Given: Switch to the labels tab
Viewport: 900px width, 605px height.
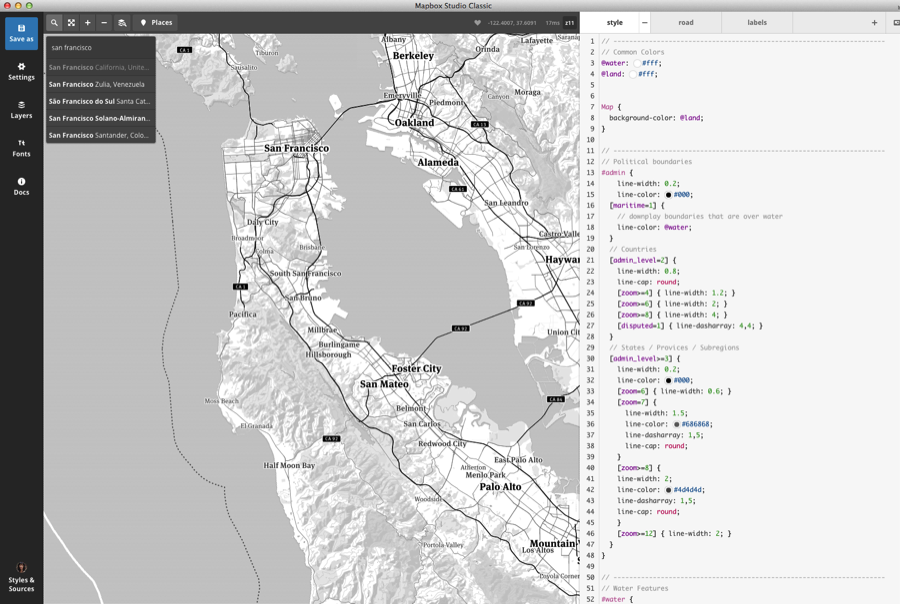Looking at the screenshot, I should 757,22.
